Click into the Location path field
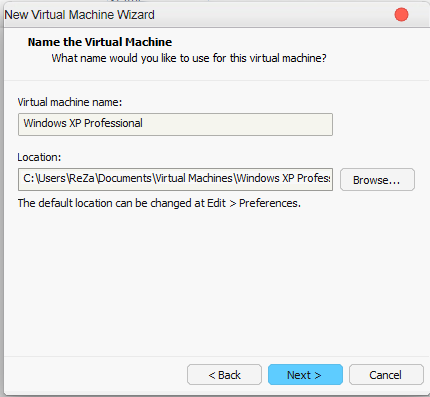The height and width of the screenshot is (397, 430). [175, 179]
